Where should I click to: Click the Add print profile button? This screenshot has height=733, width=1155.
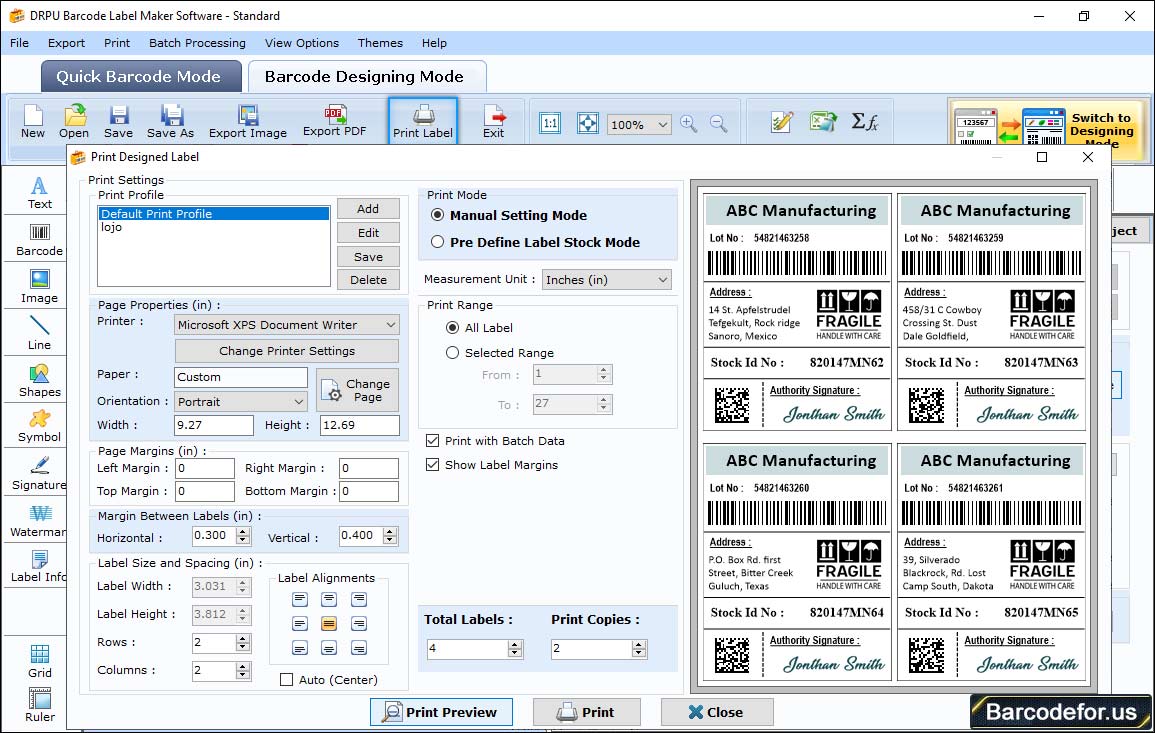coord(368,209)
